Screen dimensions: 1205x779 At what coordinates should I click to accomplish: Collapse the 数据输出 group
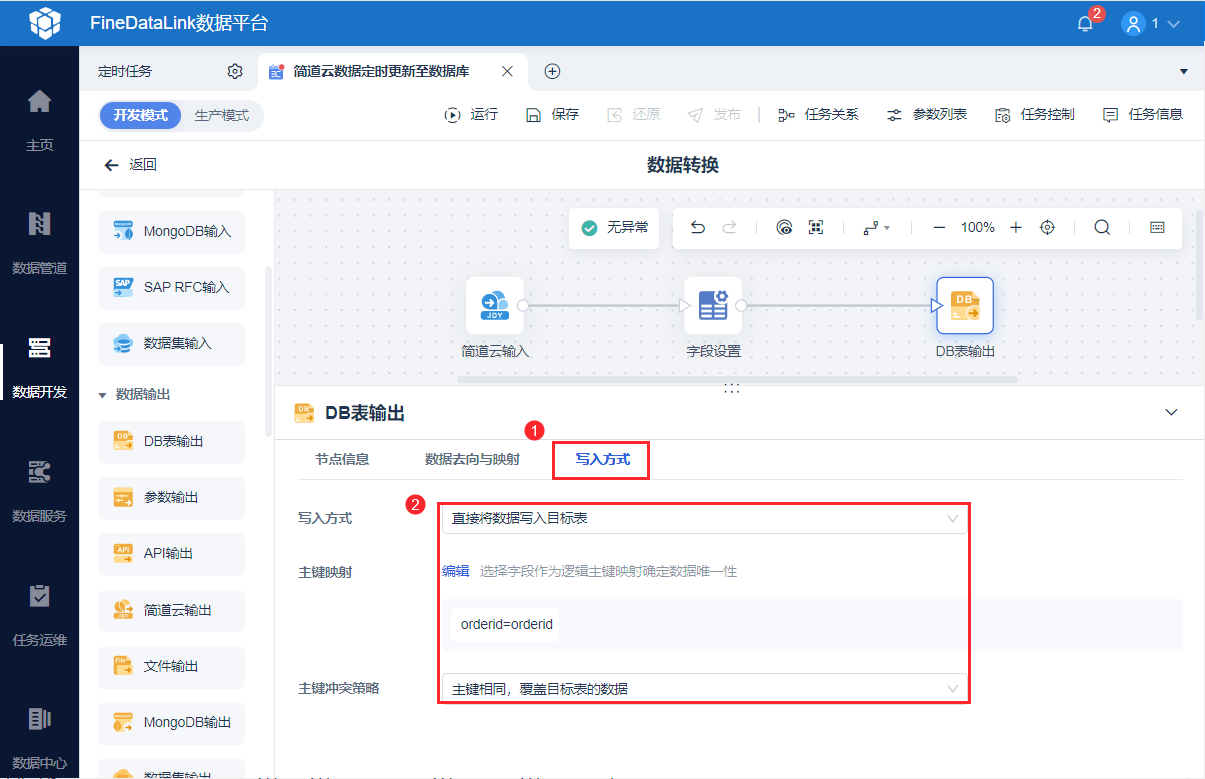102,395
